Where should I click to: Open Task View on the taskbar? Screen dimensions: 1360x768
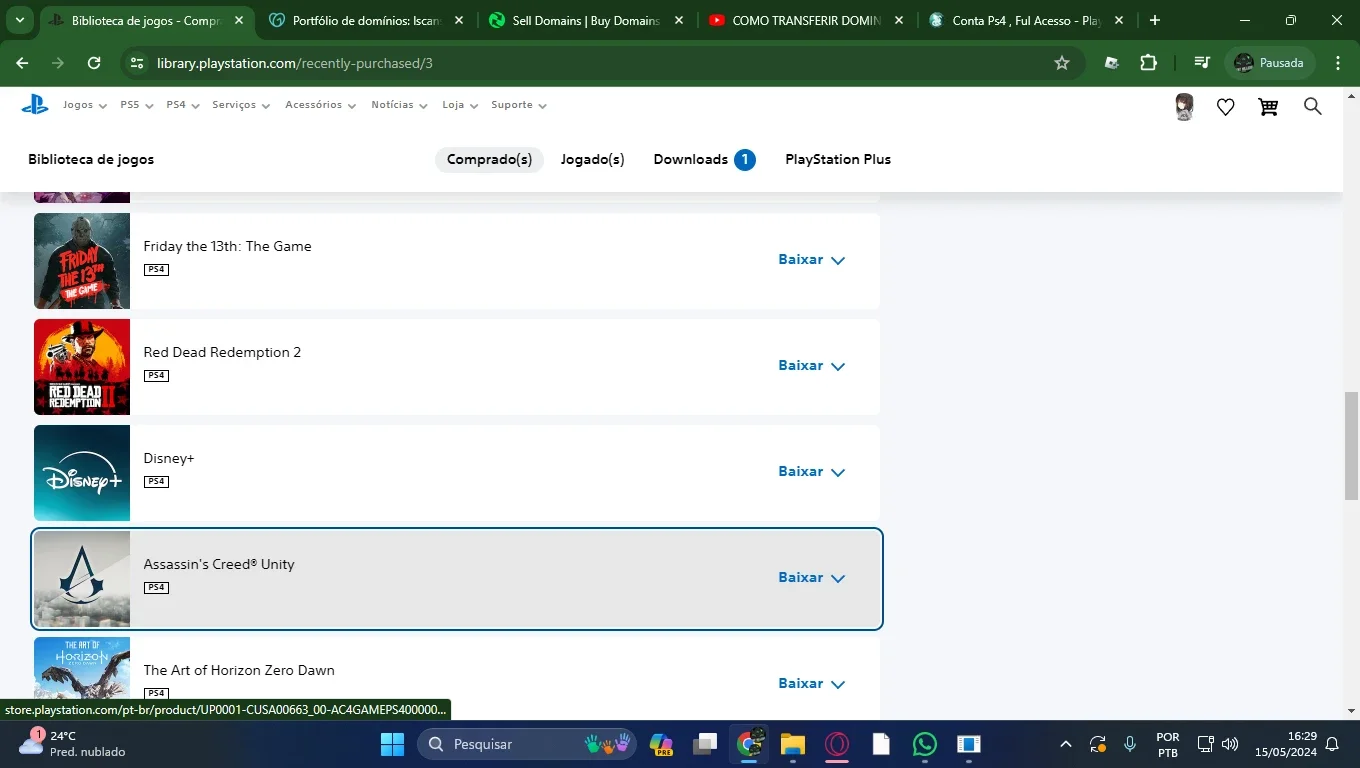click(x=706, y=744)
